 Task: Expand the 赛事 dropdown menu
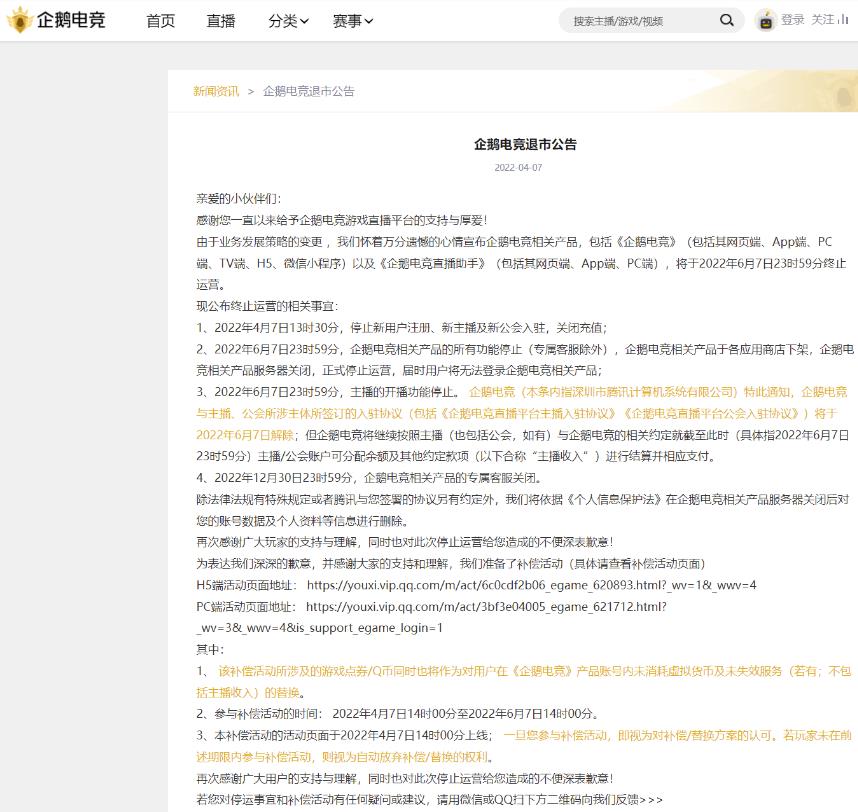pyautogui.click(x=353, y=21)
